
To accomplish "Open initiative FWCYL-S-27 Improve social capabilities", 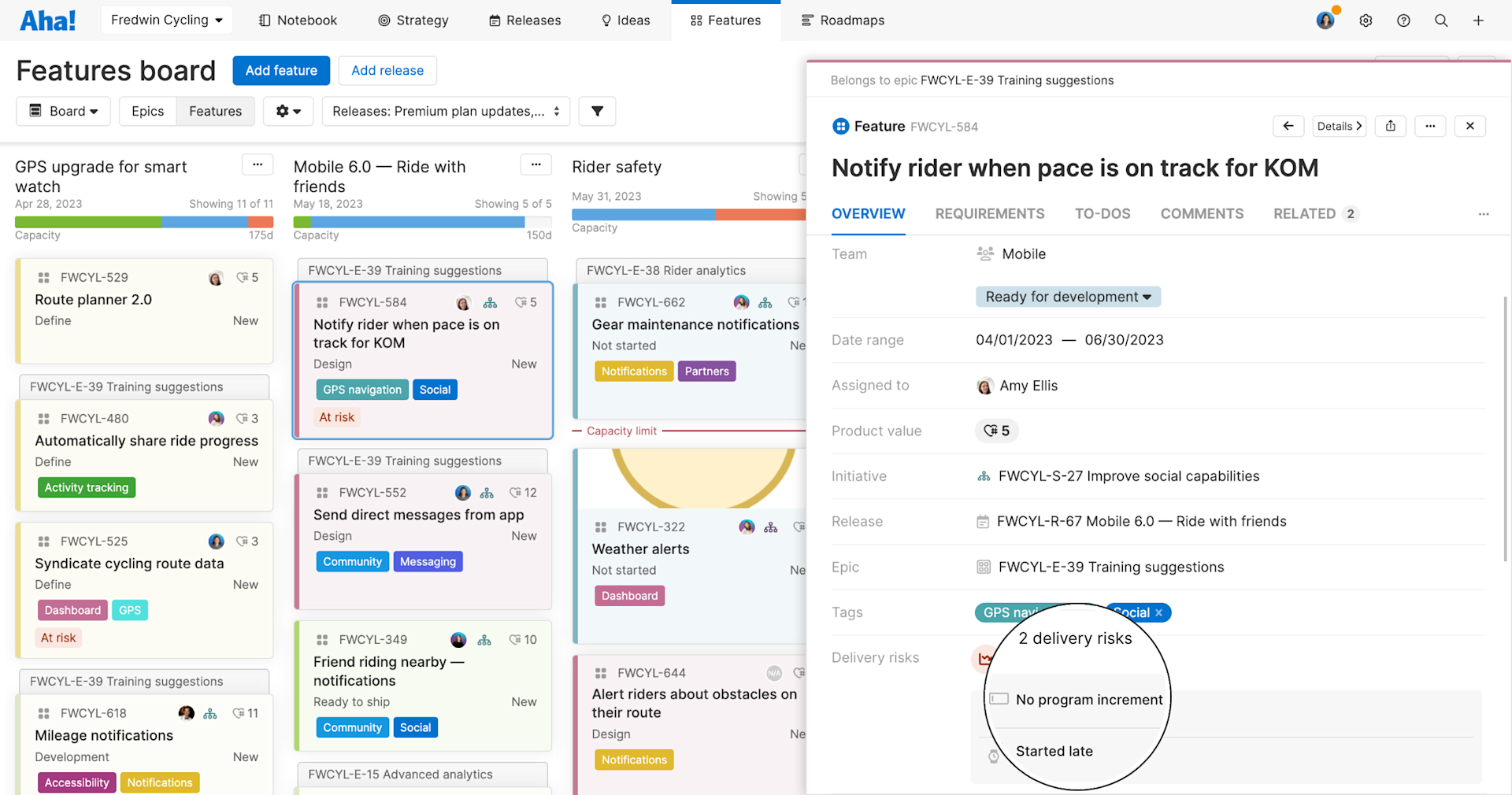I will pyautogui.click(x=1128, y=476).
